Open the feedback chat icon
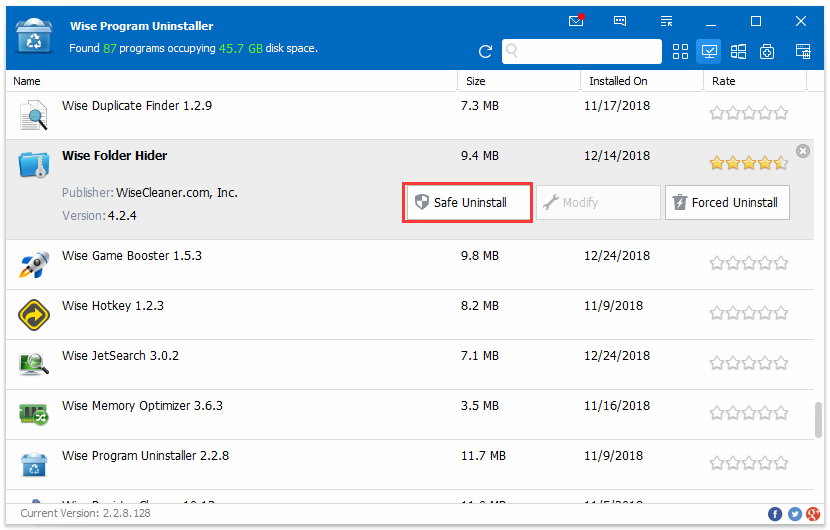The image size is (830, 530). tap(620, 21)
